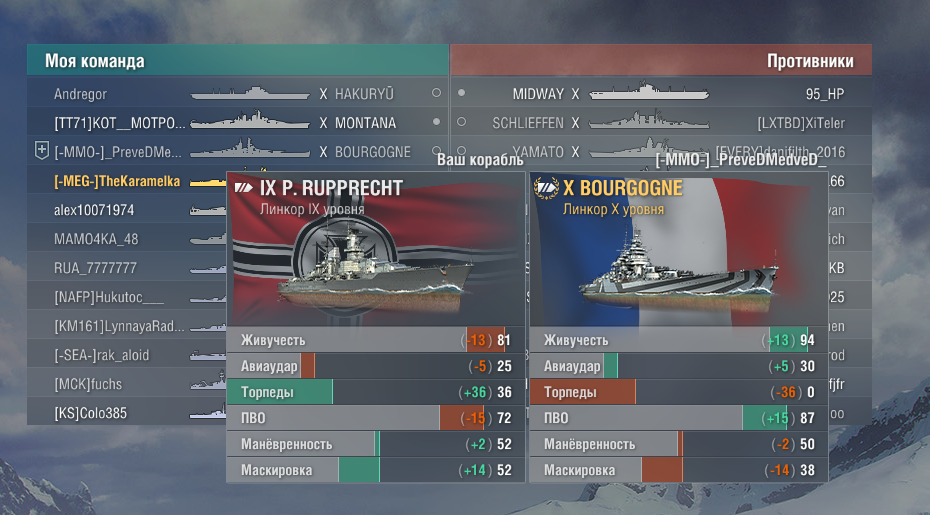Click the Schlieffen ship silhouette icon
The height and width of the screenshot is (515, 930).
point(649,120)
